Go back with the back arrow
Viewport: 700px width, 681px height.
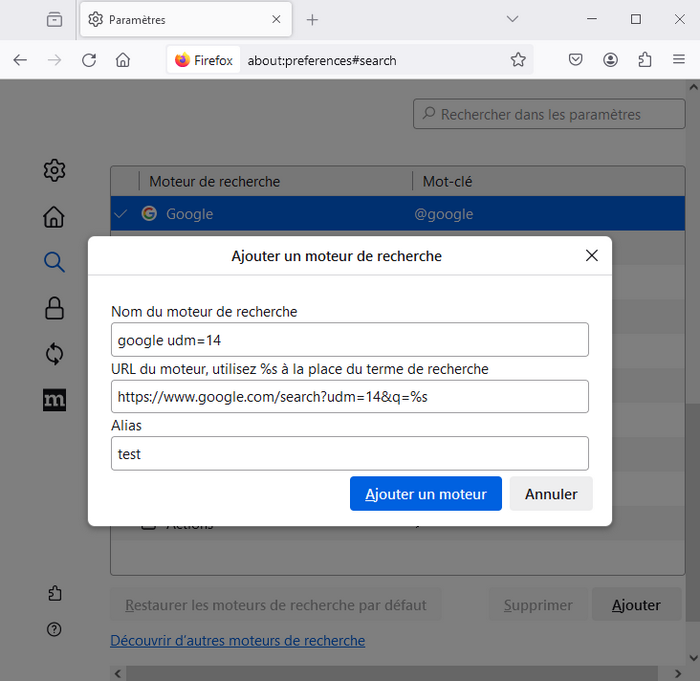(20, 60)
